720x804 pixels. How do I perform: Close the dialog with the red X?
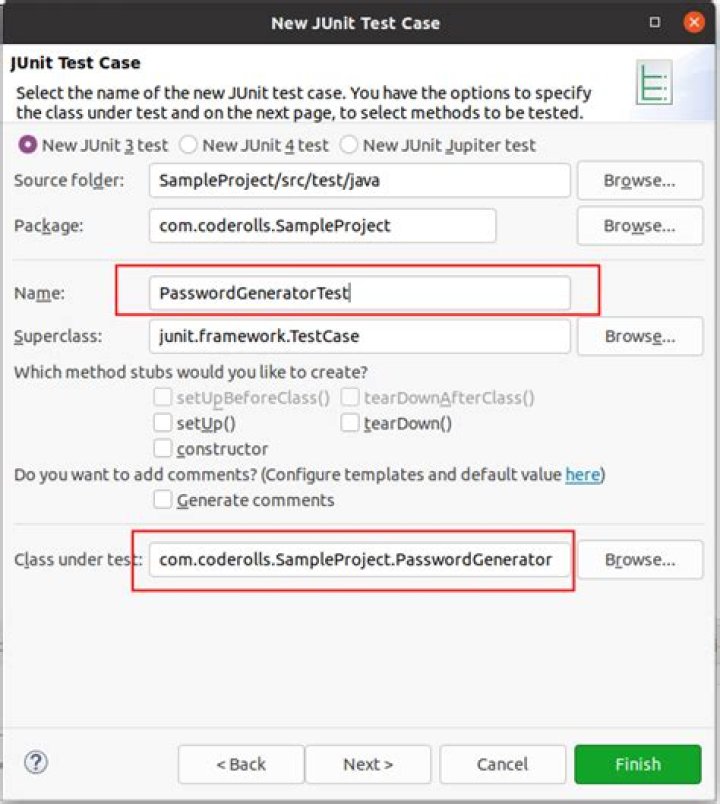pyautogui.click(x=693, y=22)
